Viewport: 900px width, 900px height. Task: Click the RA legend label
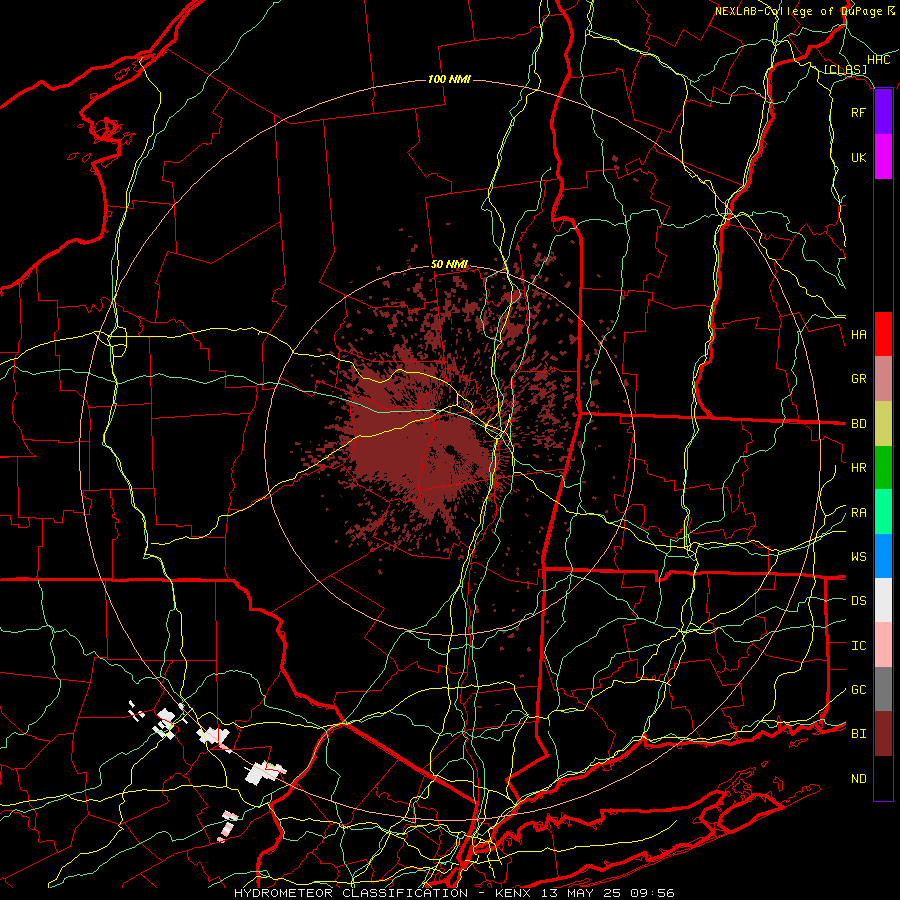point(858,513)
